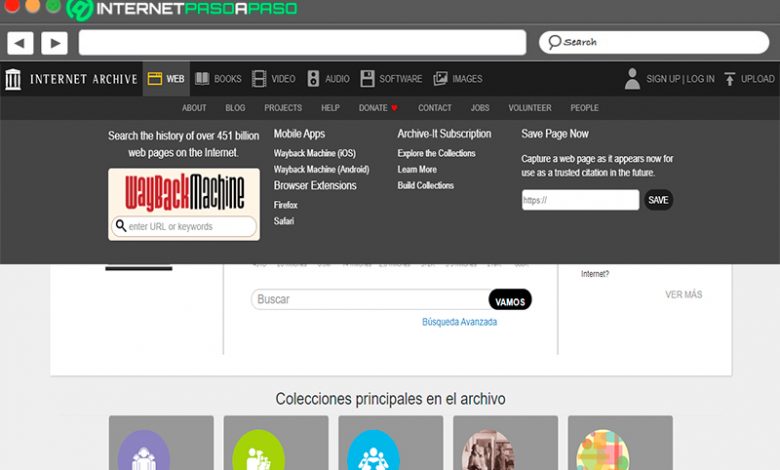Click the Save Page Now https field
The height and width of the screenshot is (470, 780).
pyautogui.click(x=581, y=200)
